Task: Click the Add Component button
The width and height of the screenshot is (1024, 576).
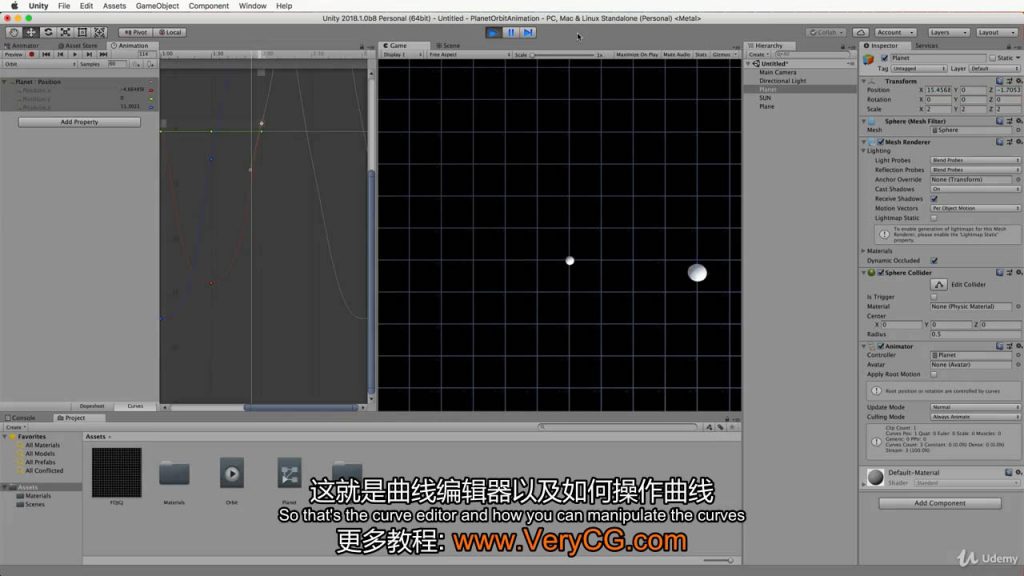Action: pos(939,503)
